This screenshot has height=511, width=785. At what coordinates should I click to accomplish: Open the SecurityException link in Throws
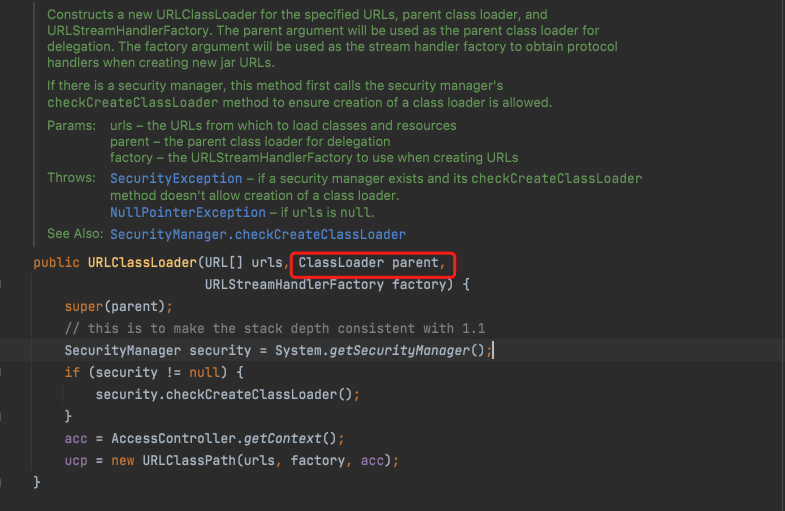point(176,179)
